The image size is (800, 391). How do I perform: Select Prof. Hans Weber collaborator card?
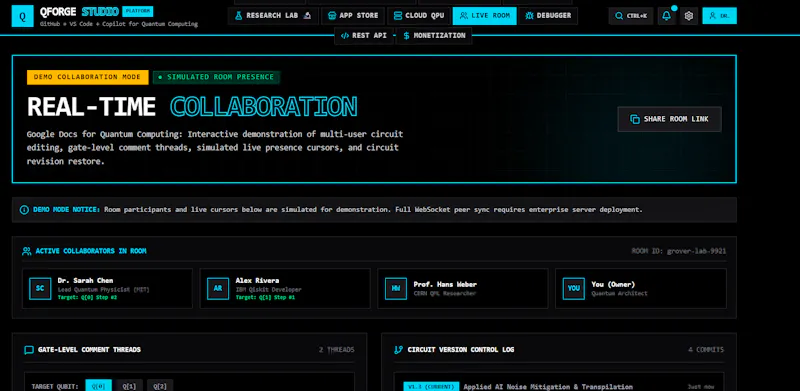point(463,288)
